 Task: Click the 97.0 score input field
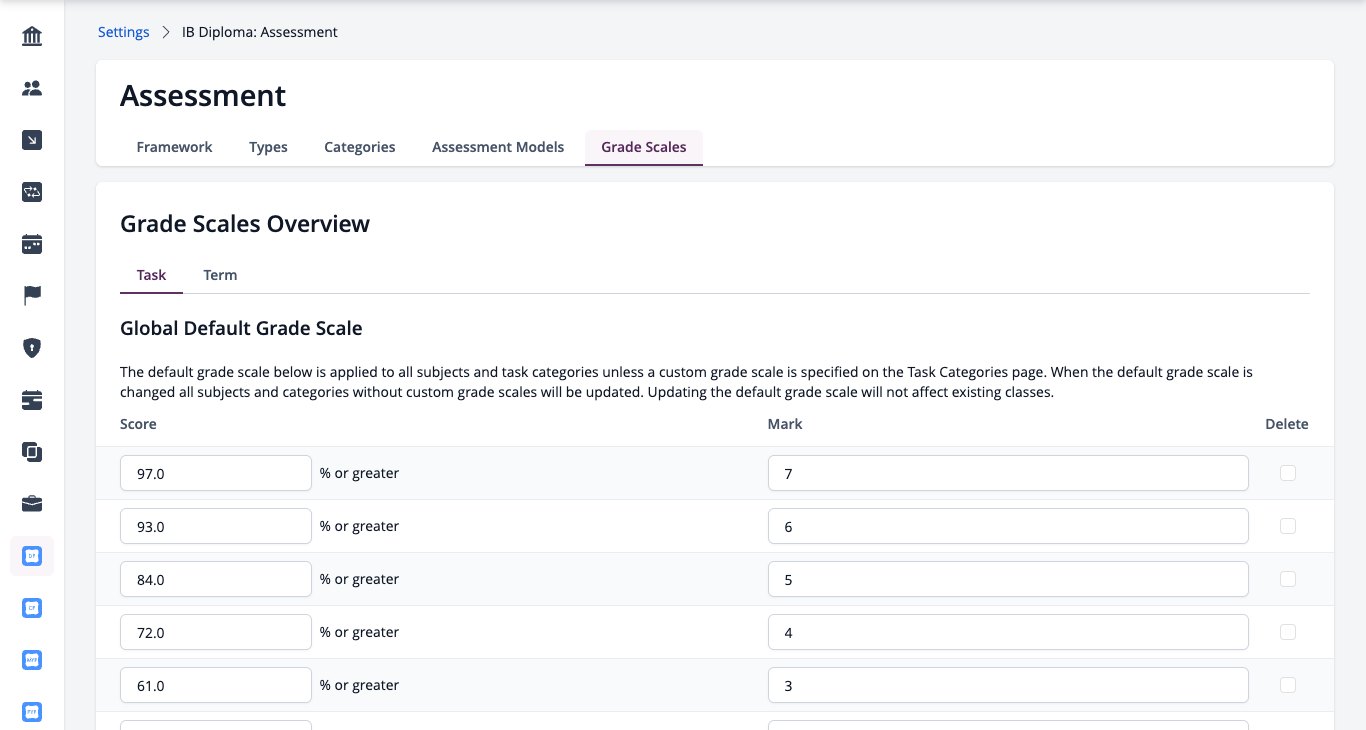tap(216, 473)
